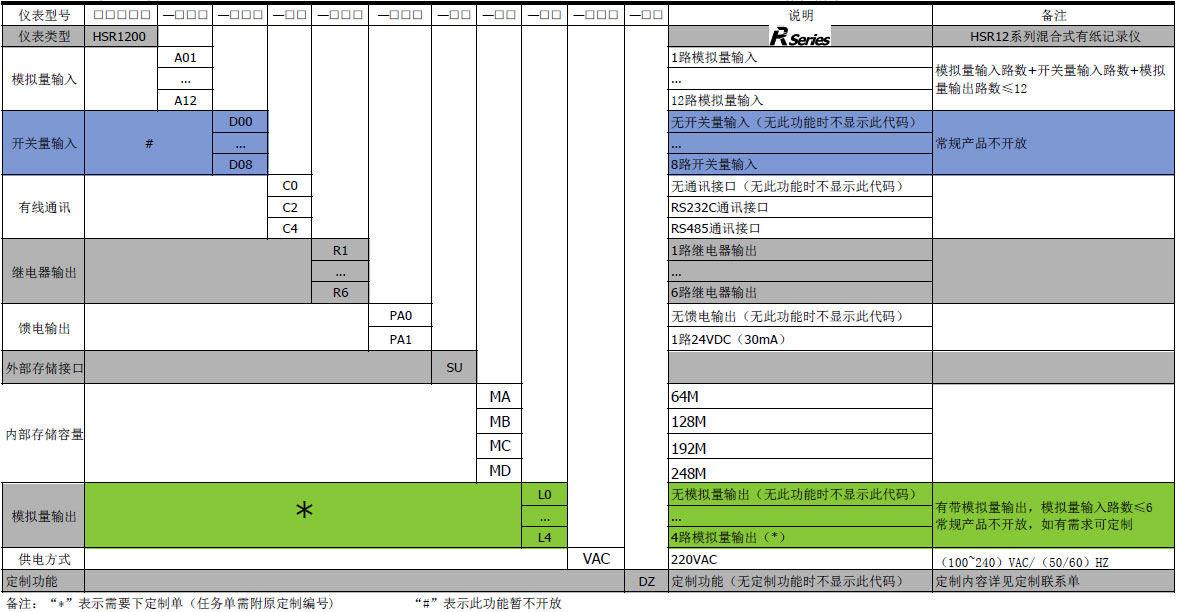Select the A01 analog input code
This screenshot has width=1177, height=612.
pyautogui.click(x=185, y=58)
